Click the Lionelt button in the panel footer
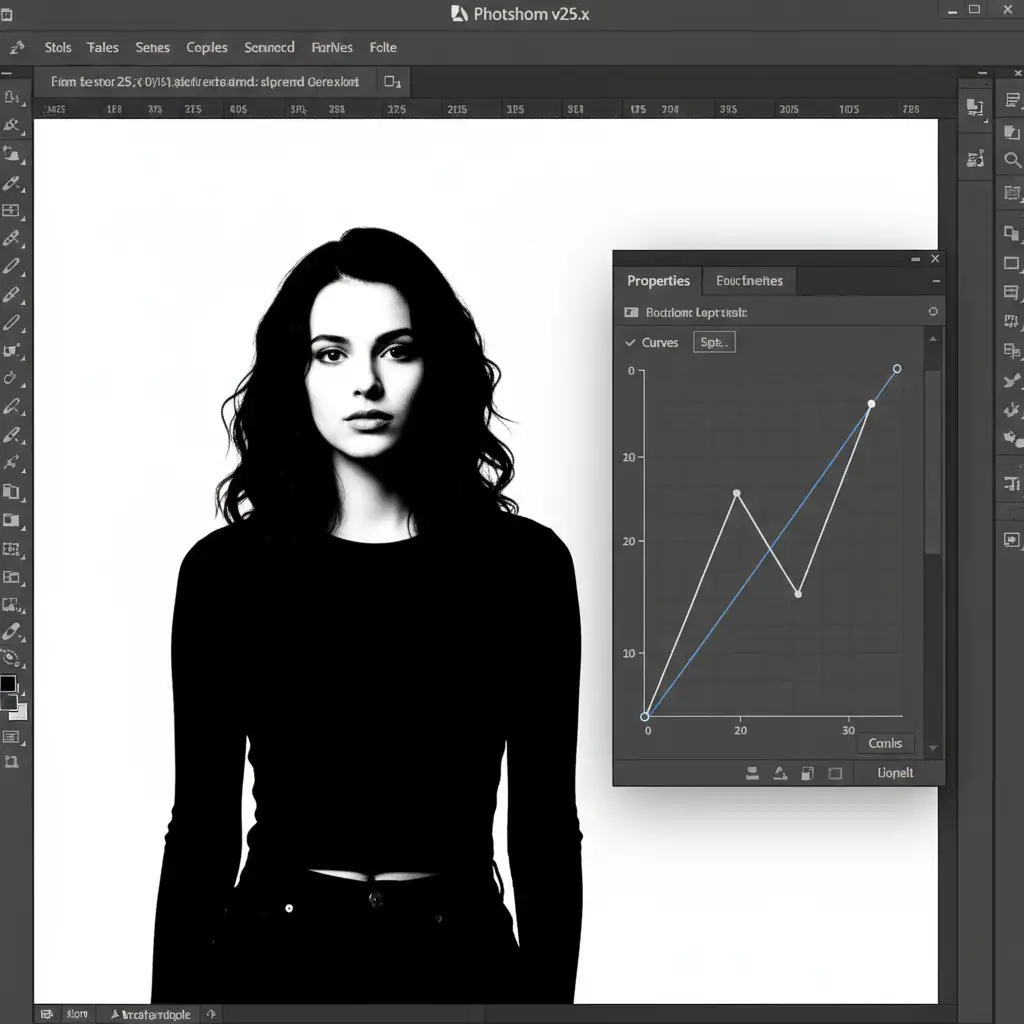This screenshot has width=1024, height=1024. point(894,773)
